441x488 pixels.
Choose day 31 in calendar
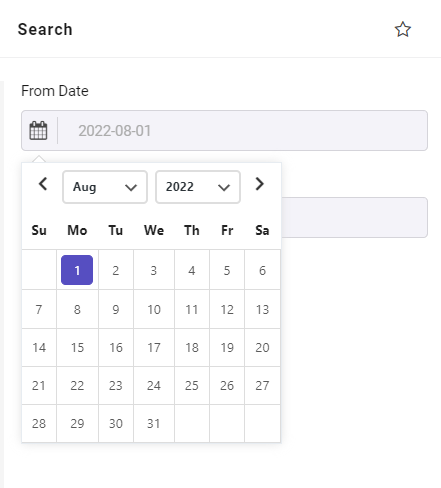click(154, 424)
